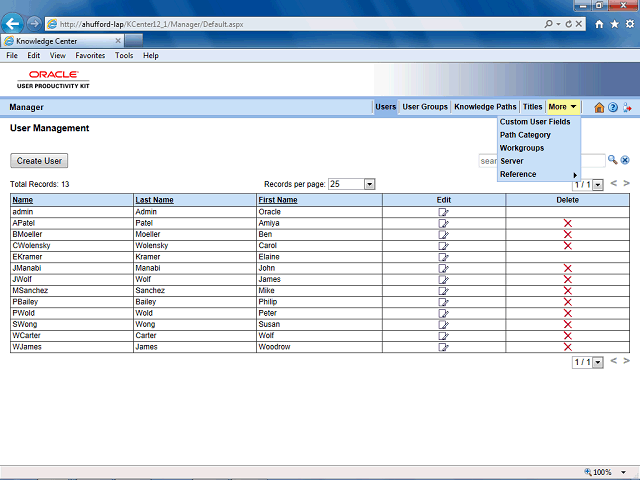Go to next page using bottom arrow
Image resolution: width=640 pixels, height=480 pixels.
[627, 361]
